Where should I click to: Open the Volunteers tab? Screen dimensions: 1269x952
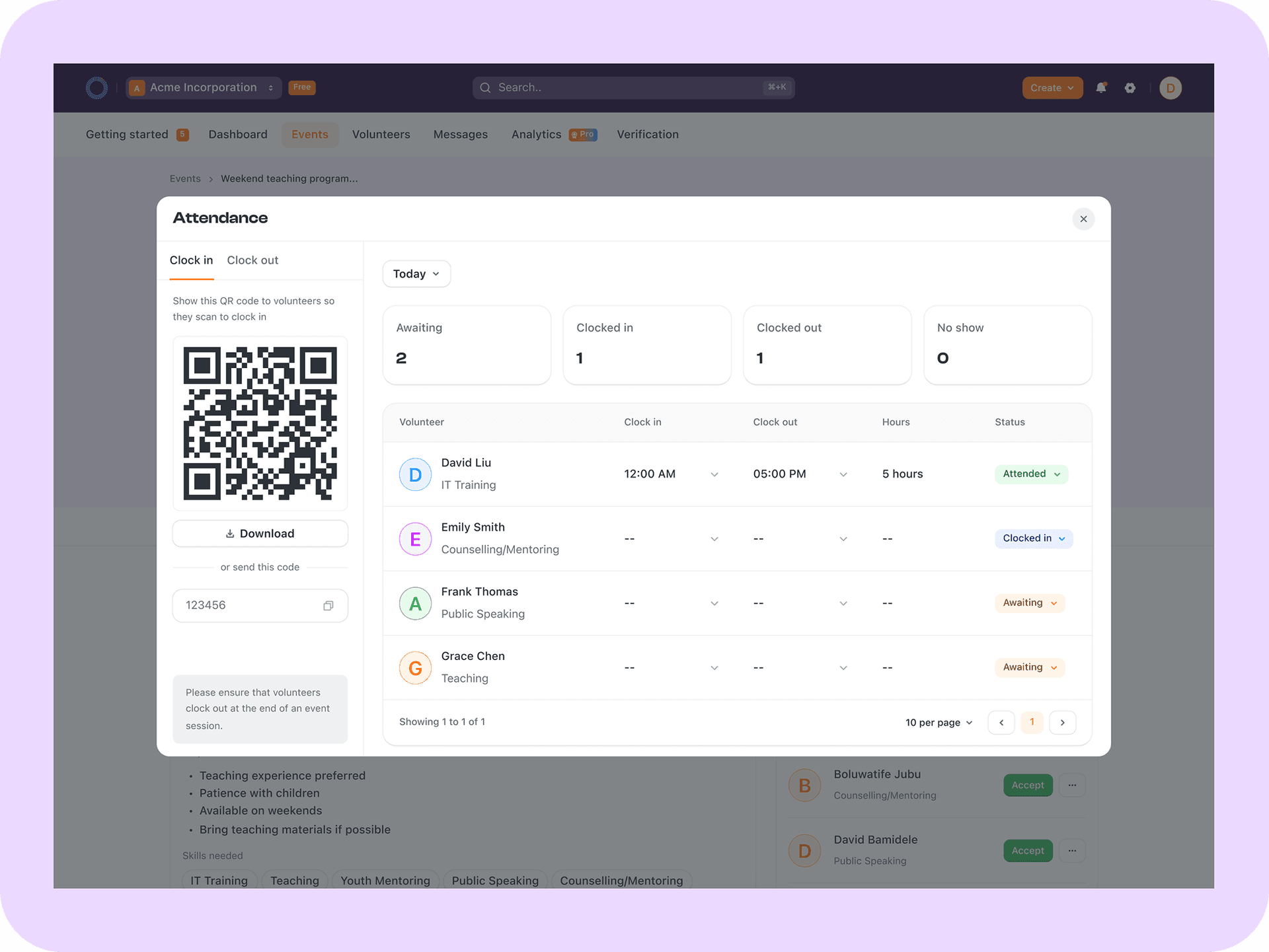coord(381,135)
